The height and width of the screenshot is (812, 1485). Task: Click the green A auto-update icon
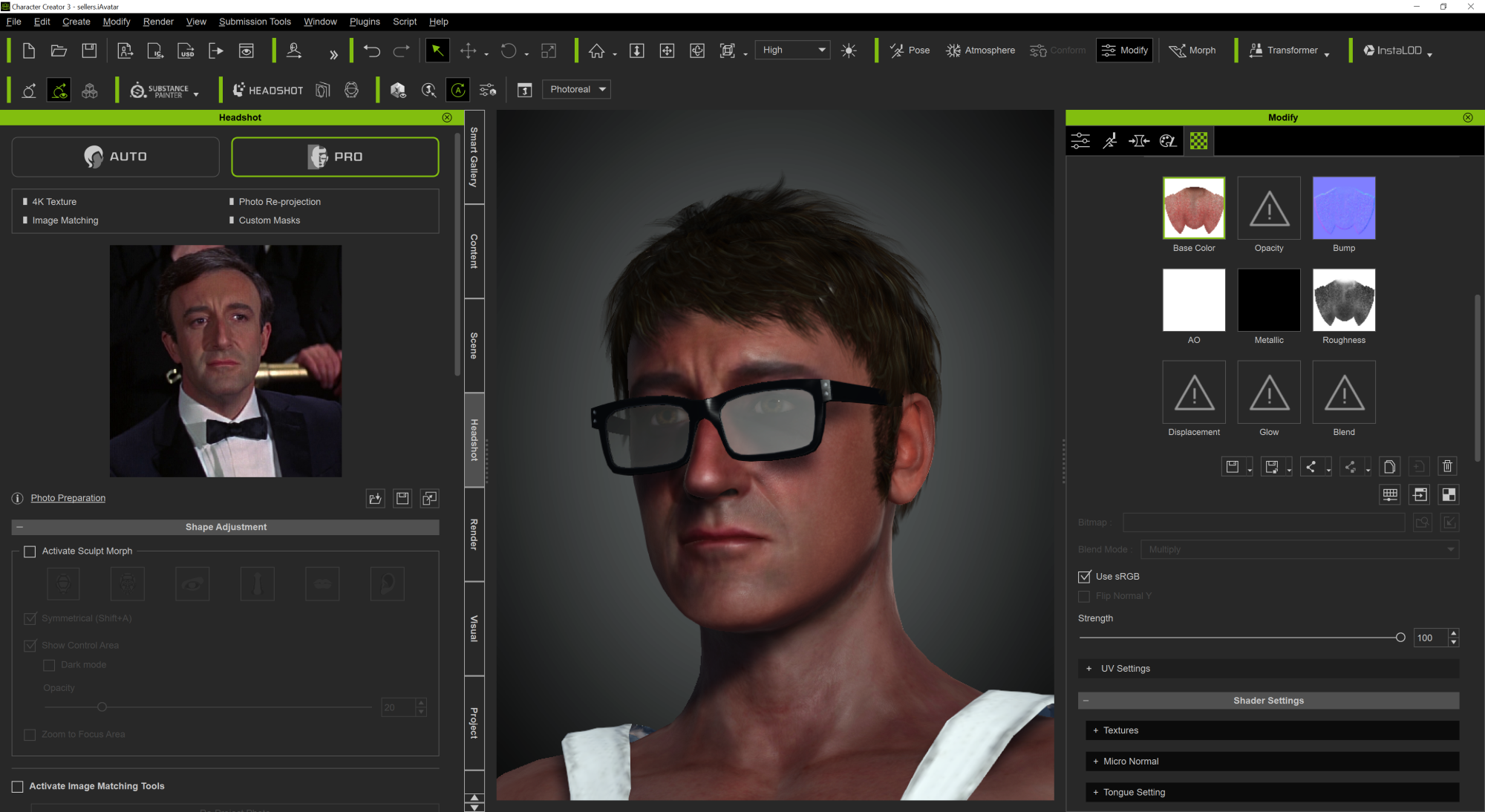tap(458, 91)
